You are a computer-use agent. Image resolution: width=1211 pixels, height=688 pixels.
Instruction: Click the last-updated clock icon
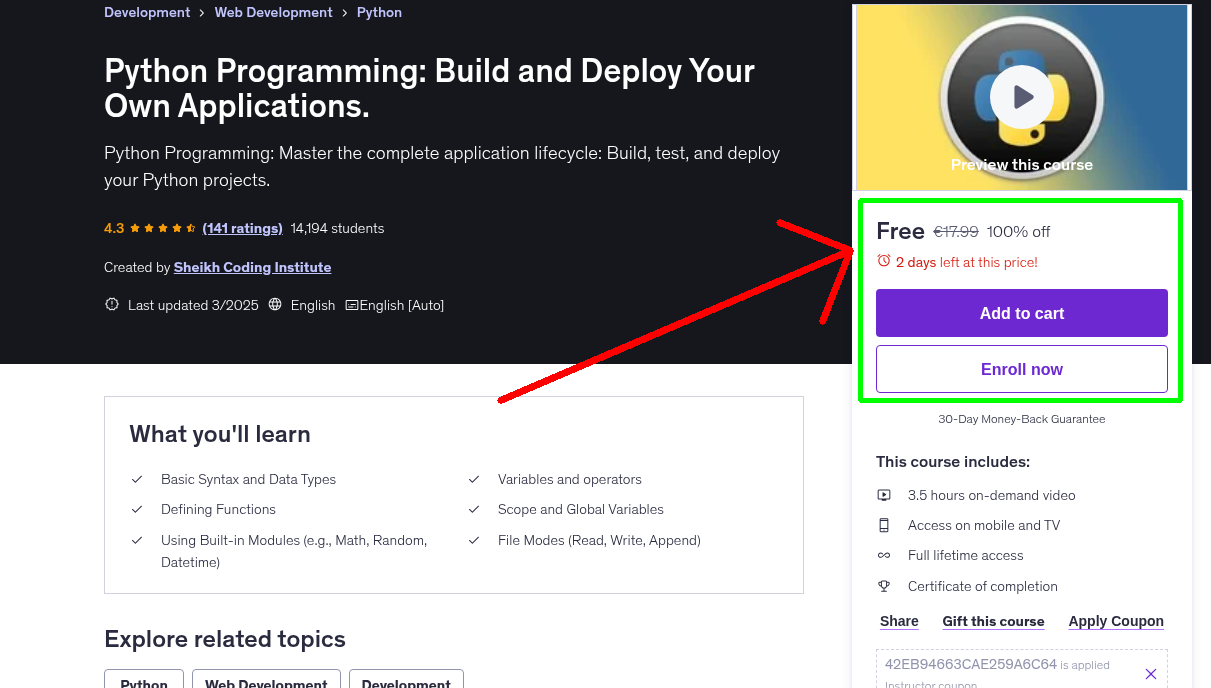[111, 305]
